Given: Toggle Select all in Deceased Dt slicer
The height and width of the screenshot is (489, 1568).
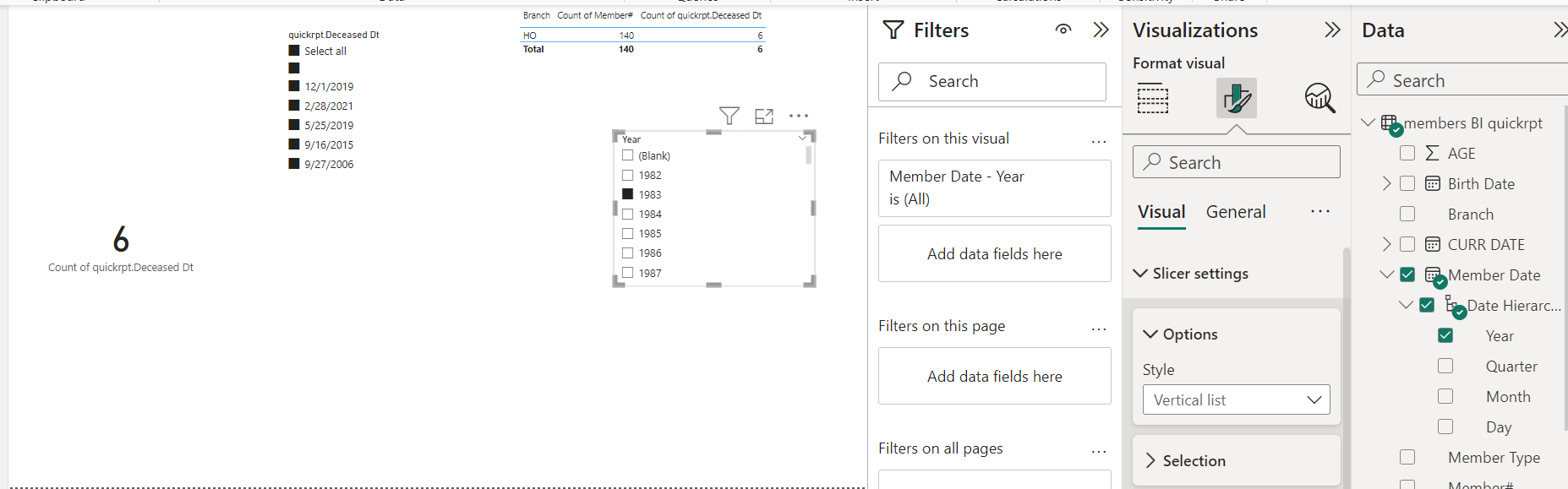Looking at the screenshot, I should (294, 51).
